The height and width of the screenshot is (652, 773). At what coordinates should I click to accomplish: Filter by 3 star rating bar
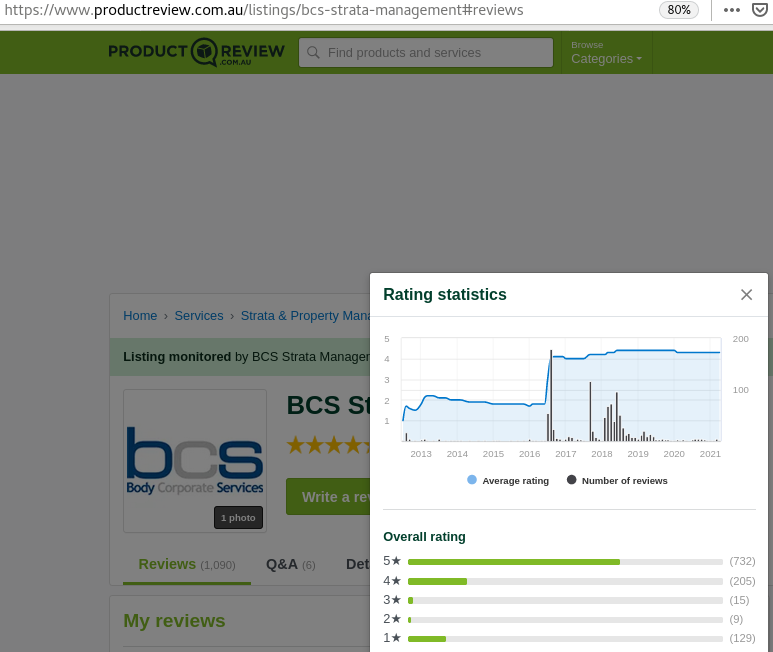point(565,600)
